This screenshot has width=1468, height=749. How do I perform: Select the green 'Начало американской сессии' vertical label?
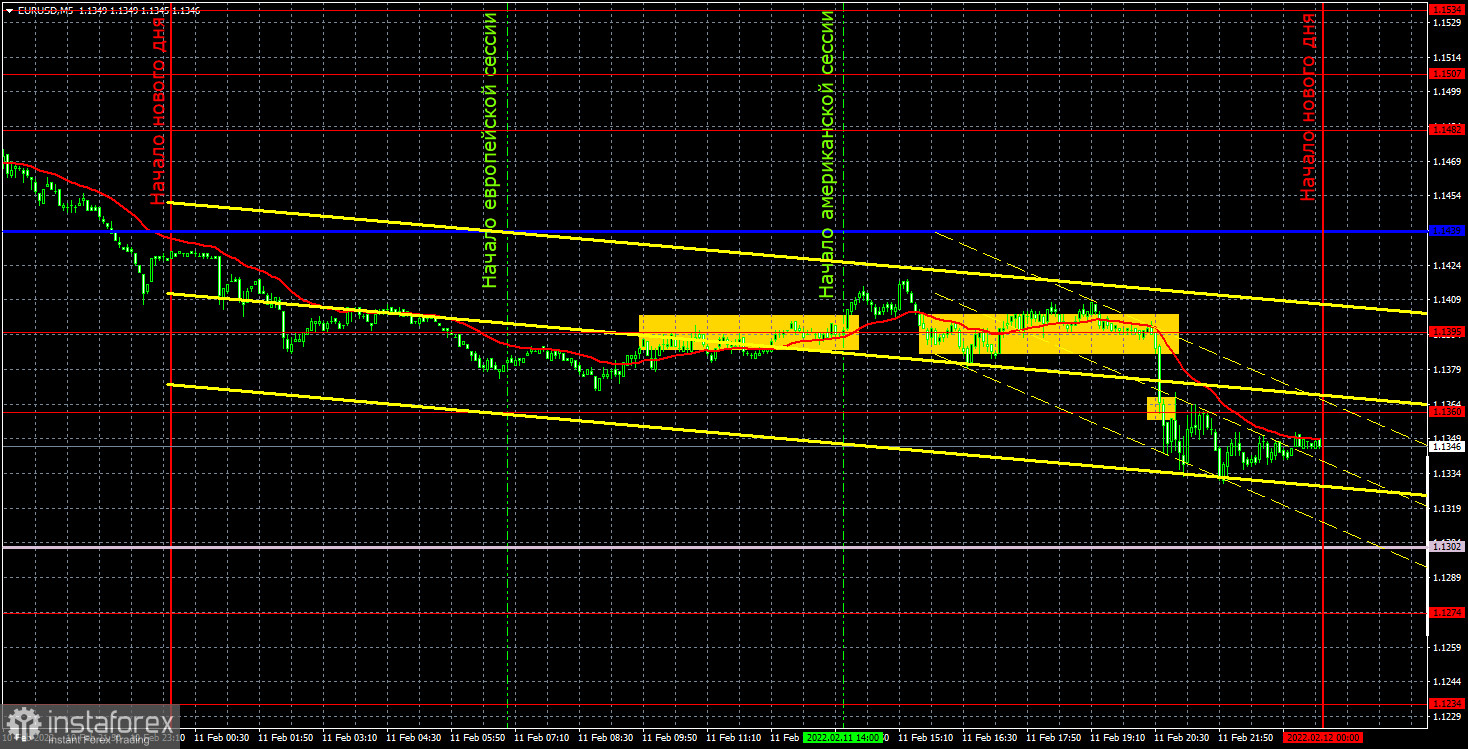(827, 155)
